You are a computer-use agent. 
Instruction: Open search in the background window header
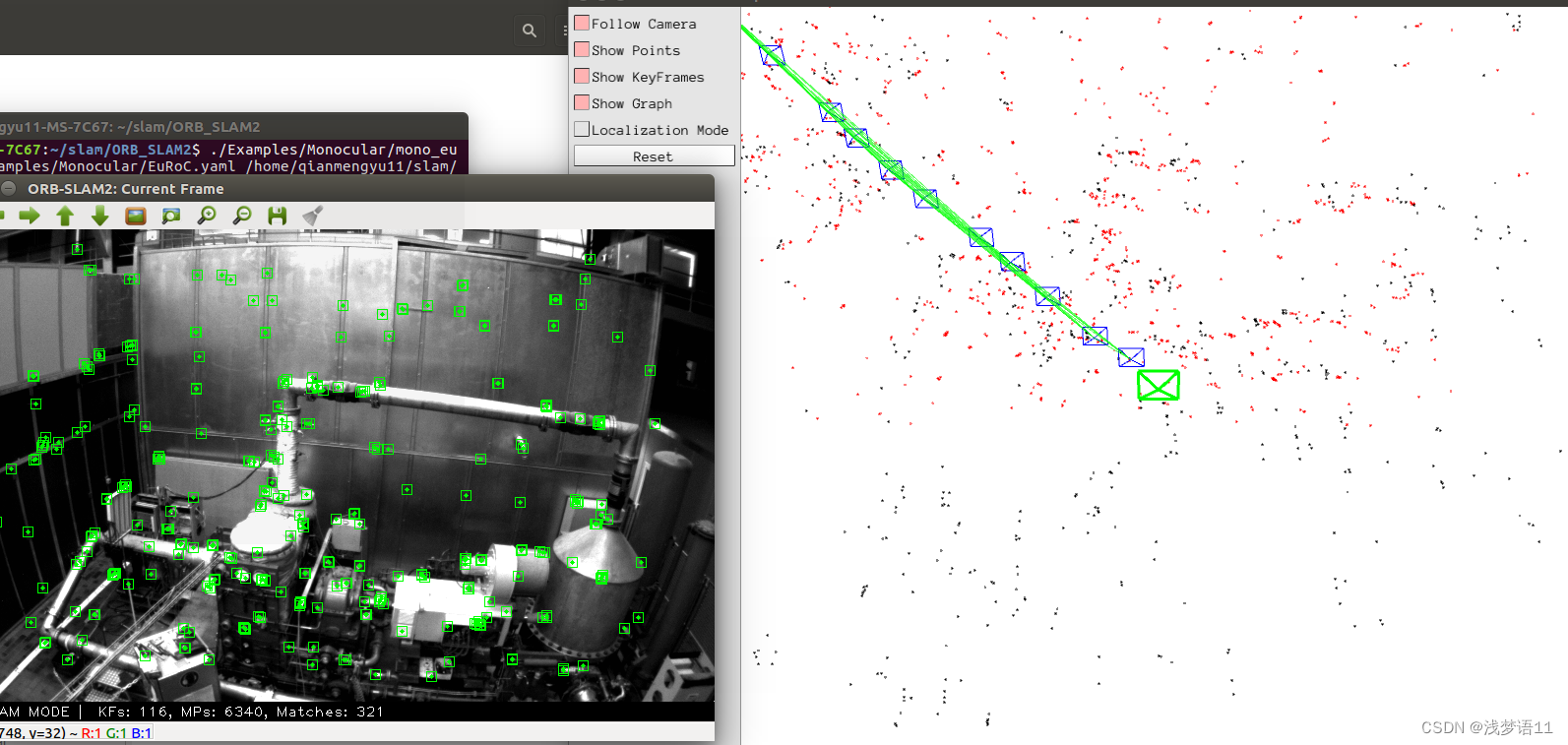pos(530,31)
